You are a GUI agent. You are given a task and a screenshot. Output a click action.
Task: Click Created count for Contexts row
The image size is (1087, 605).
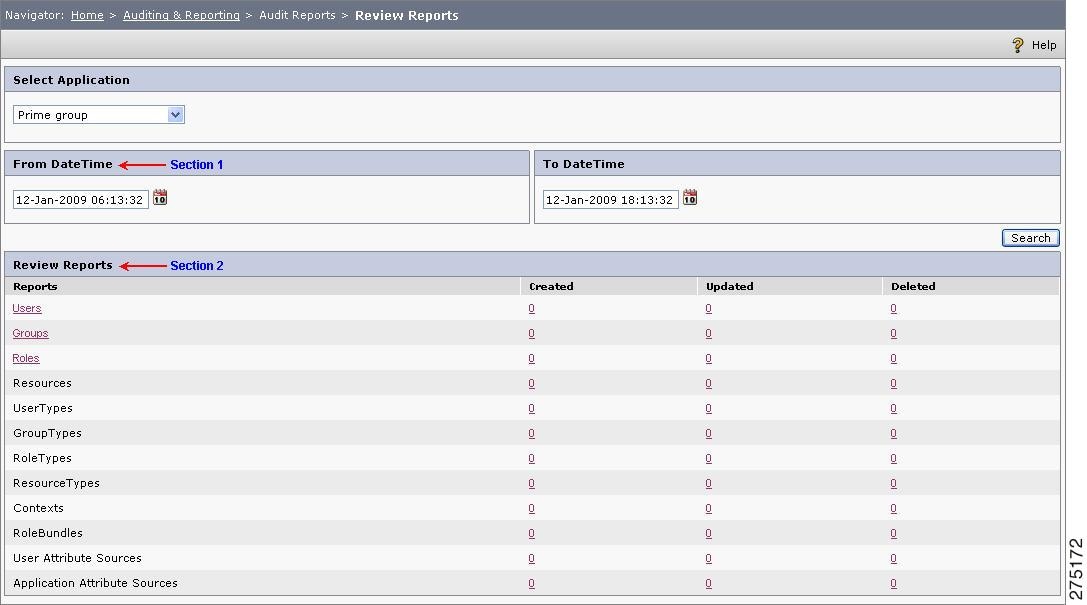point(532,508)
